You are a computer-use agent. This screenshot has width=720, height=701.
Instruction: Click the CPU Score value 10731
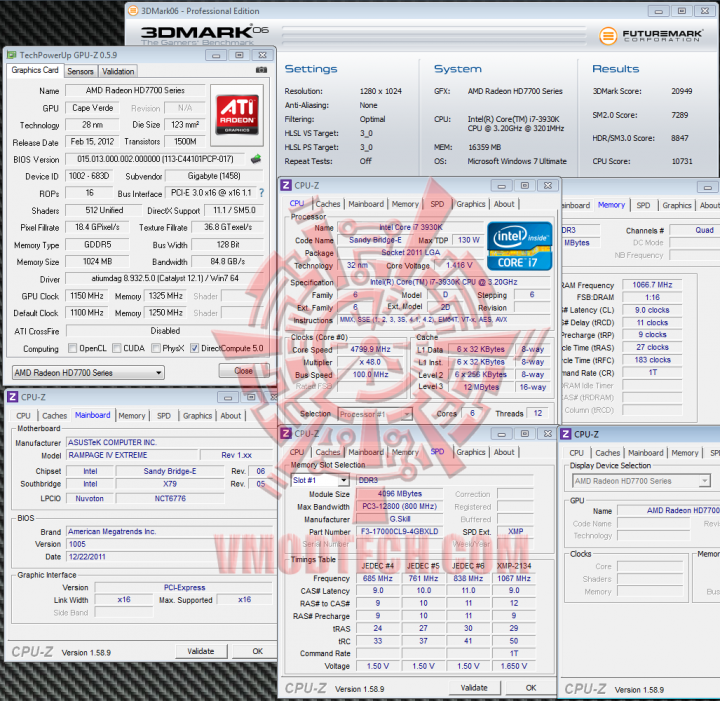point(681,161)
